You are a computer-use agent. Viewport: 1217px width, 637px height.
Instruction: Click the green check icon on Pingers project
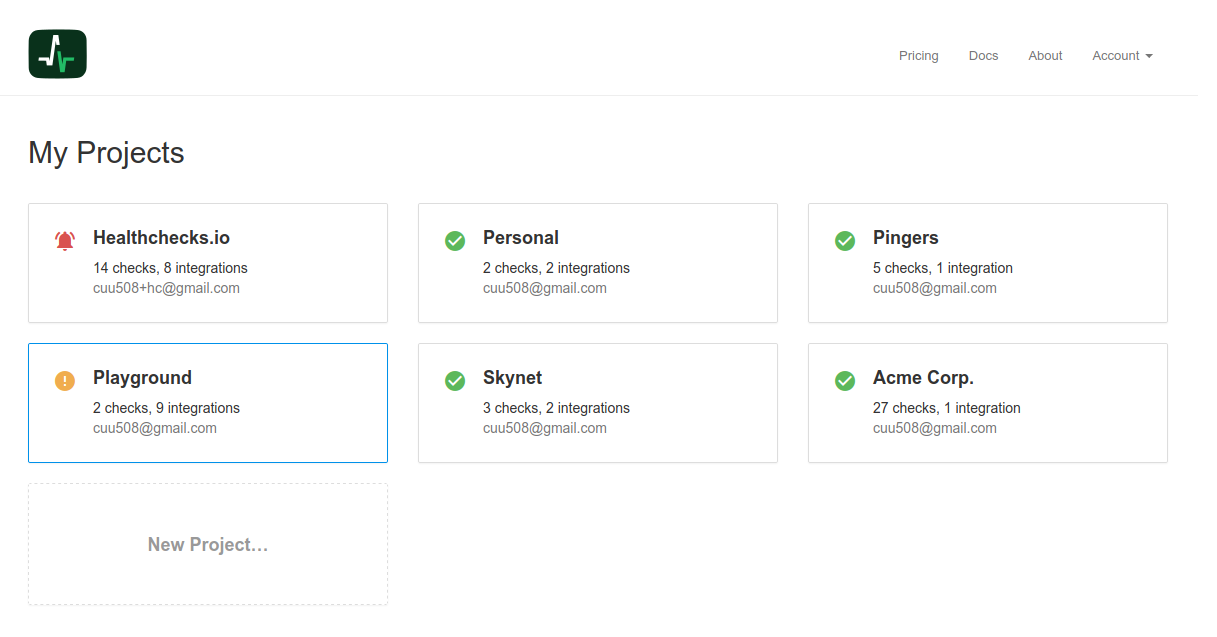coord(845,240)
